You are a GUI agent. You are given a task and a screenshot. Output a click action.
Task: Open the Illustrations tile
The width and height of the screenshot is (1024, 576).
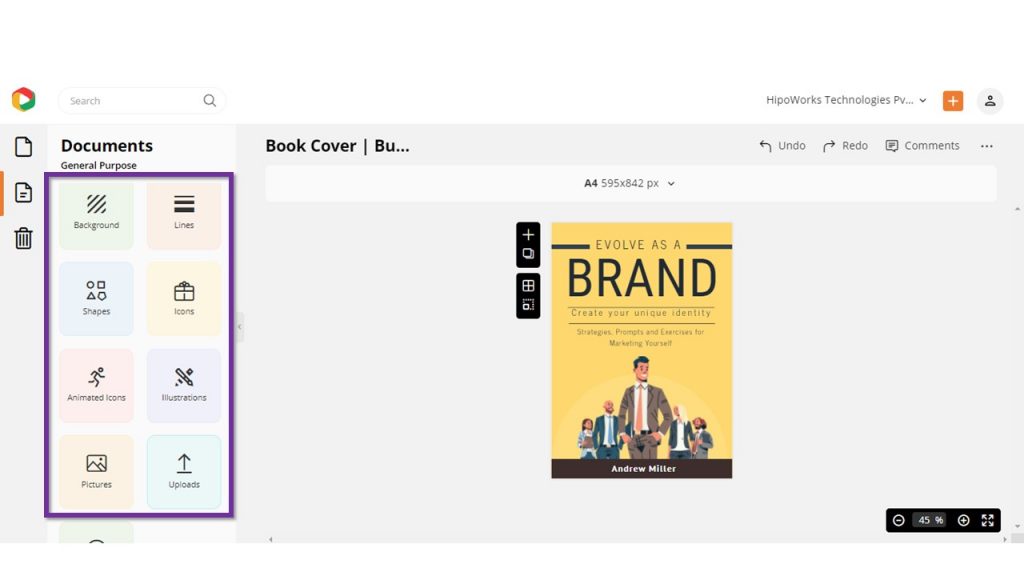tap(184, 385)
